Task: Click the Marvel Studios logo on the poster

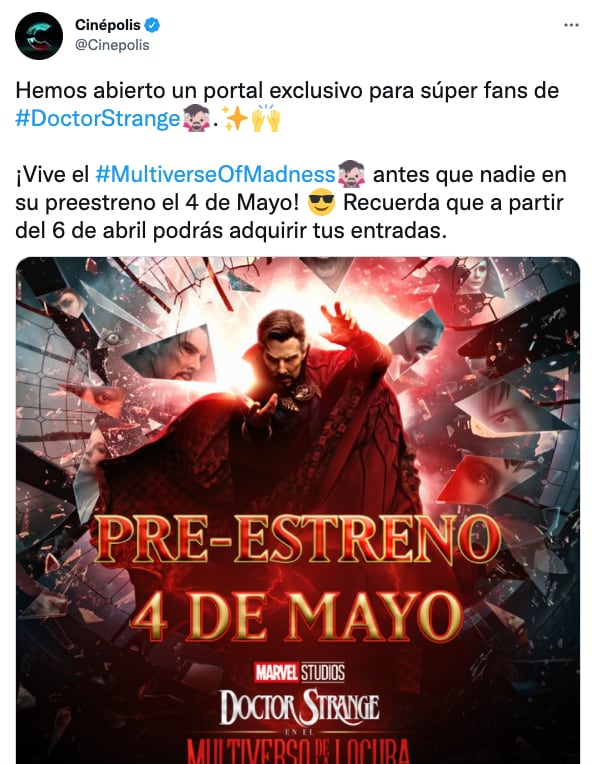Action: coord(300,673)
